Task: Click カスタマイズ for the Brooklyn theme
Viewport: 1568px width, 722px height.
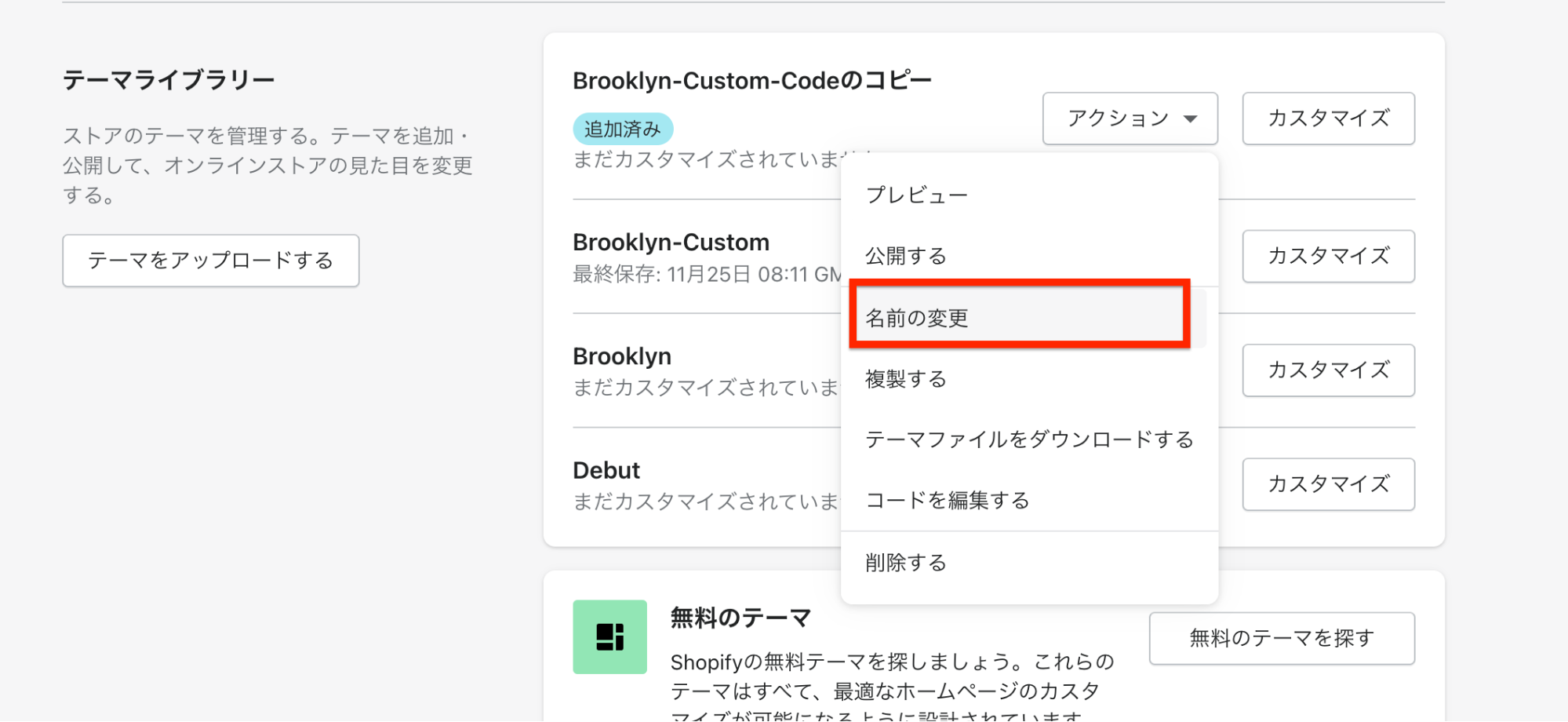Action: click(x=1328, y=370)
